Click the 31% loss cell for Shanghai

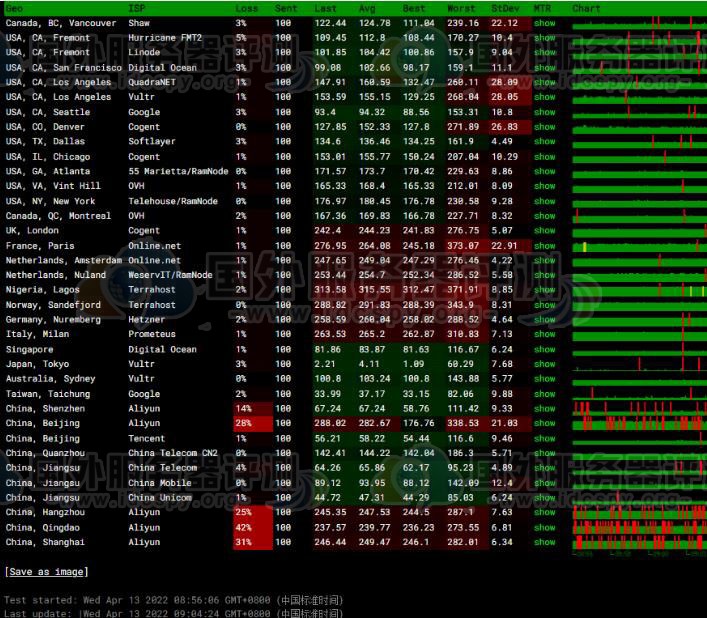(x=253, y=542)
